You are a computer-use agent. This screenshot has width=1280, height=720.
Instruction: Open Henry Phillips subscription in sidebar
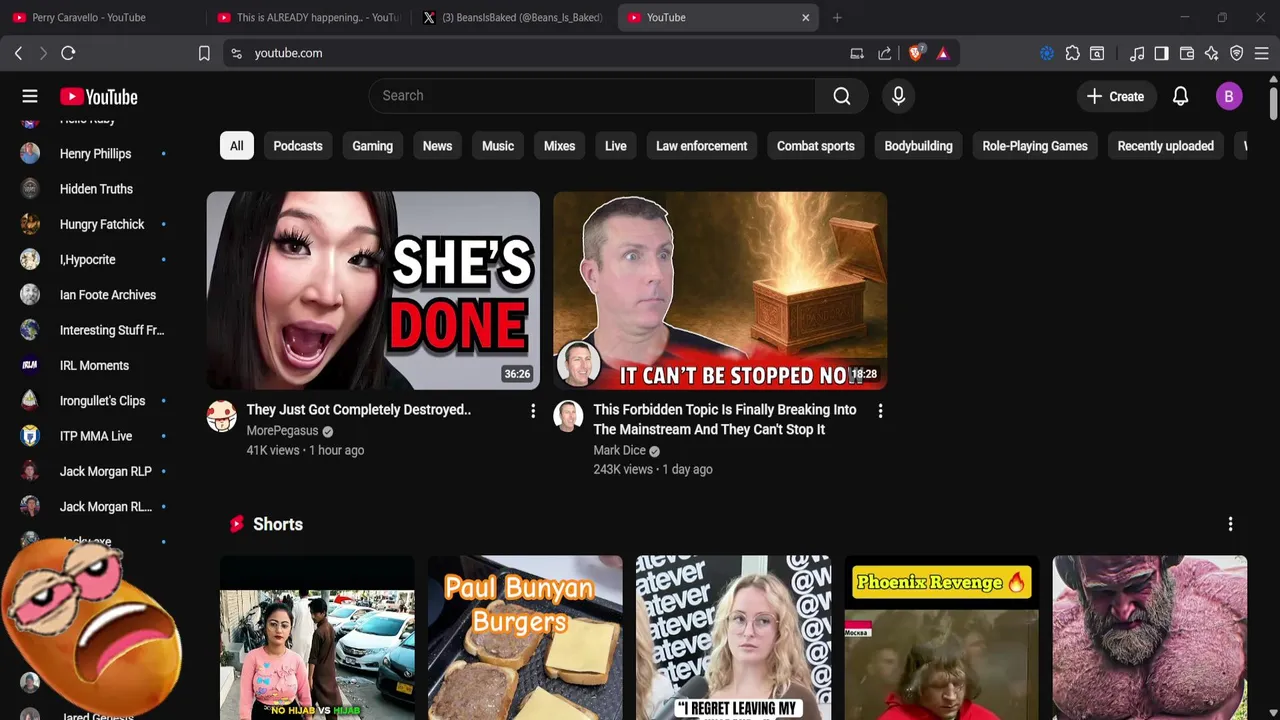[x=94, y=154]
